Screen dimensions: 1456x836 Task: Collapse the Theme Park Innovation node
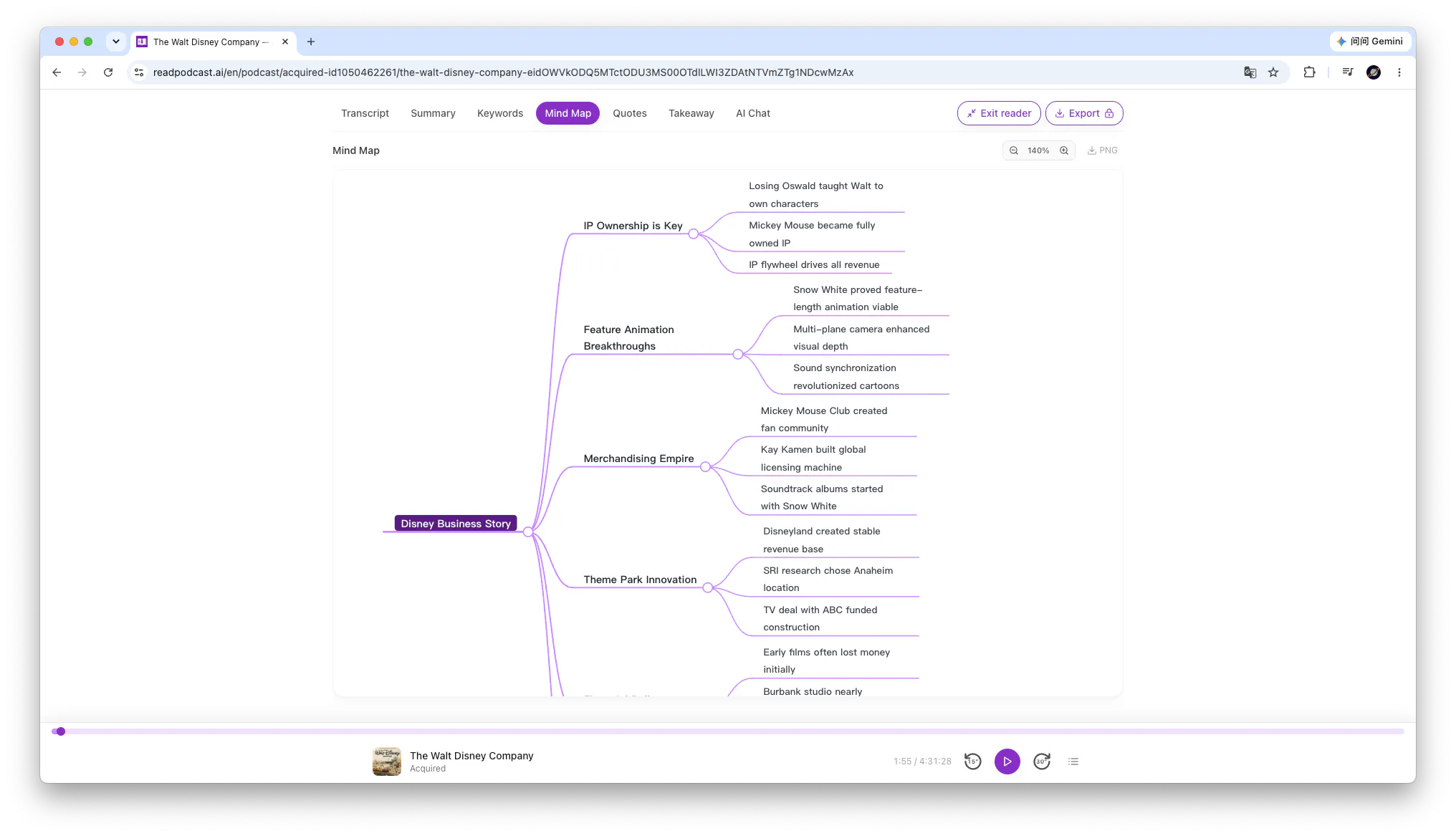tap(707, 587)
